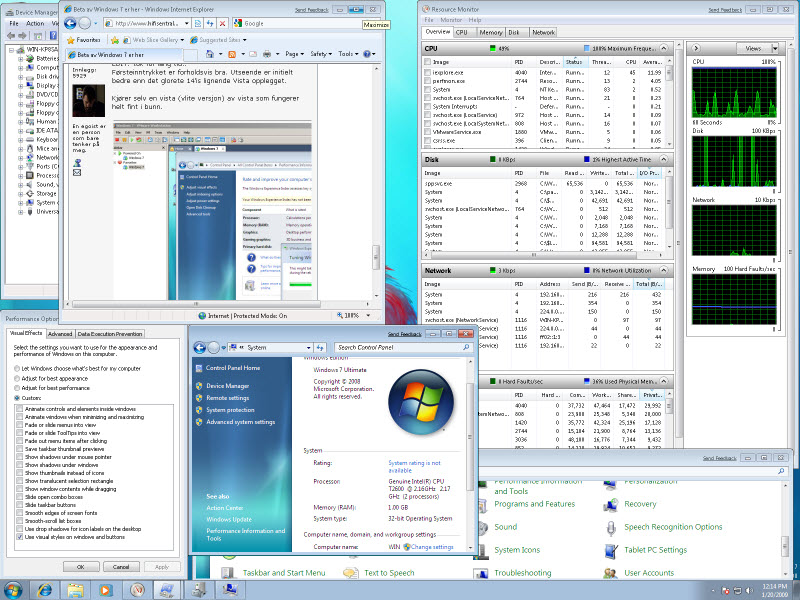
Task: Click the Print icon in IE command bar
Action: tap(267, 54)
